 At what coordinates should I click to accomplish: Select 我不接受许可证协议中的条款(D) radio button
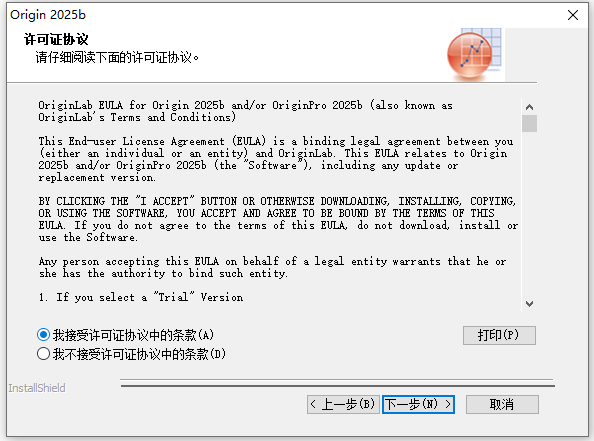point(44,354)
